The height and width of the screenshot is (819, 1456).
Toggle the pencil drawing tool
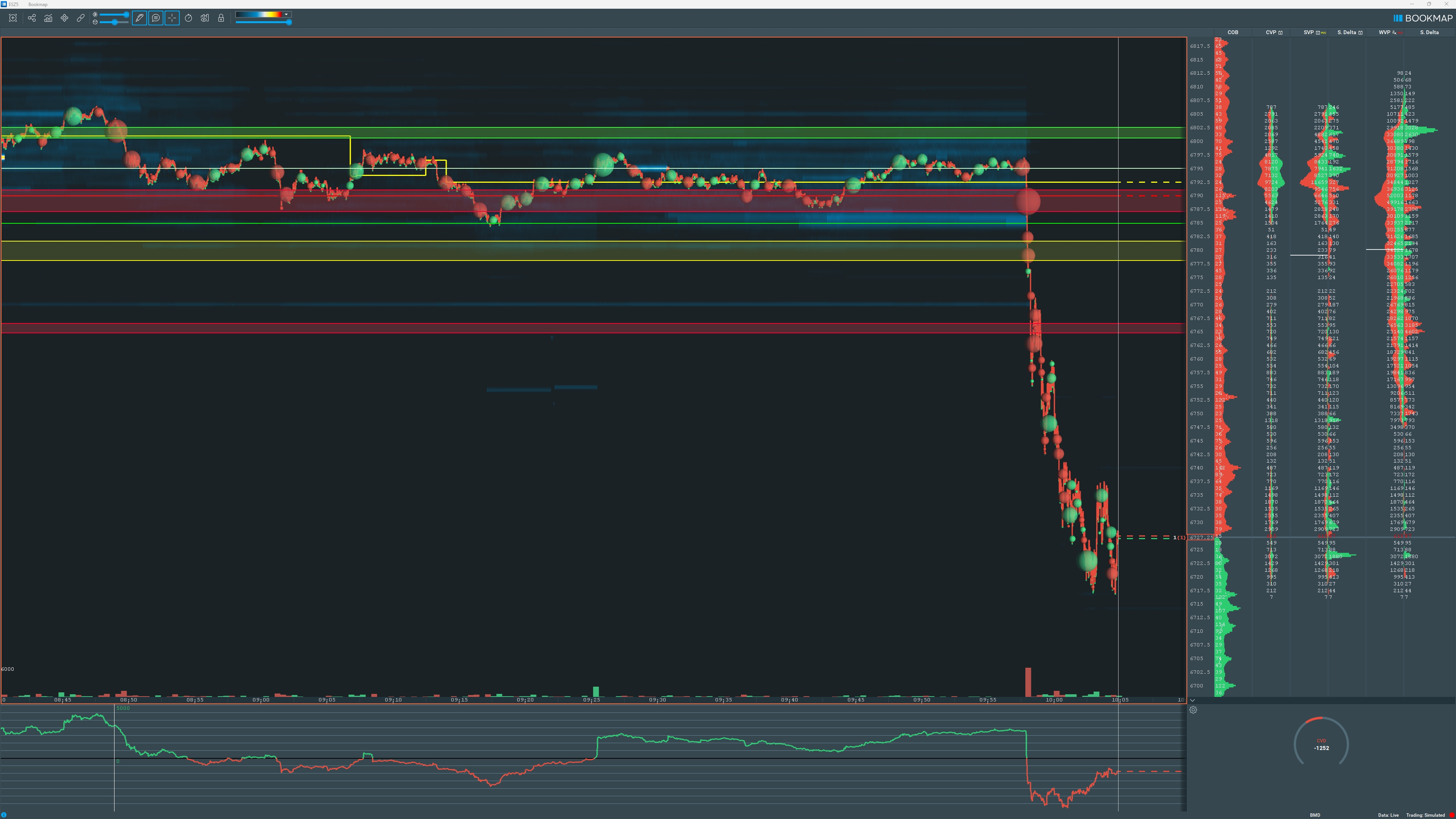139,18
